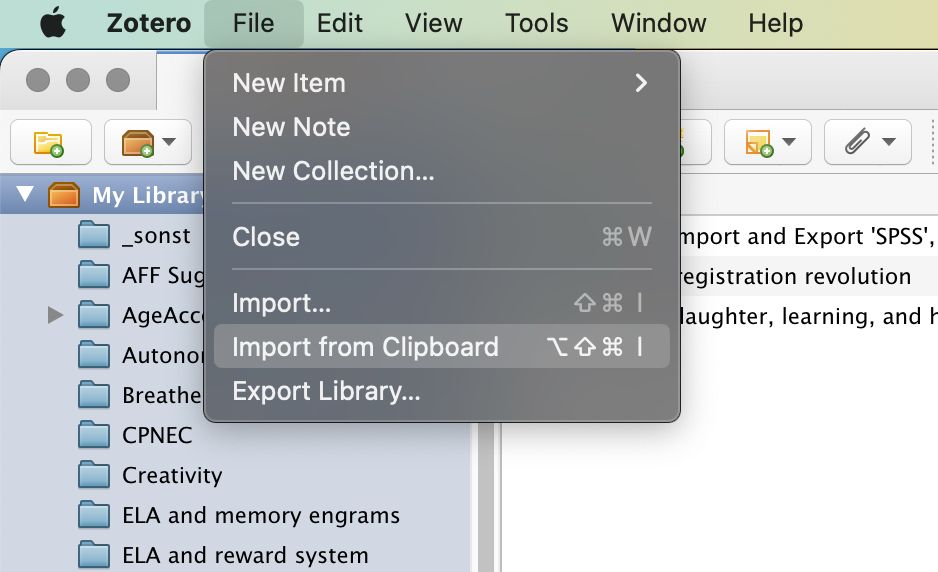This screenshot has height=572, width=938.
Task: Open the Zotero application menu
Action: (149, 23)
